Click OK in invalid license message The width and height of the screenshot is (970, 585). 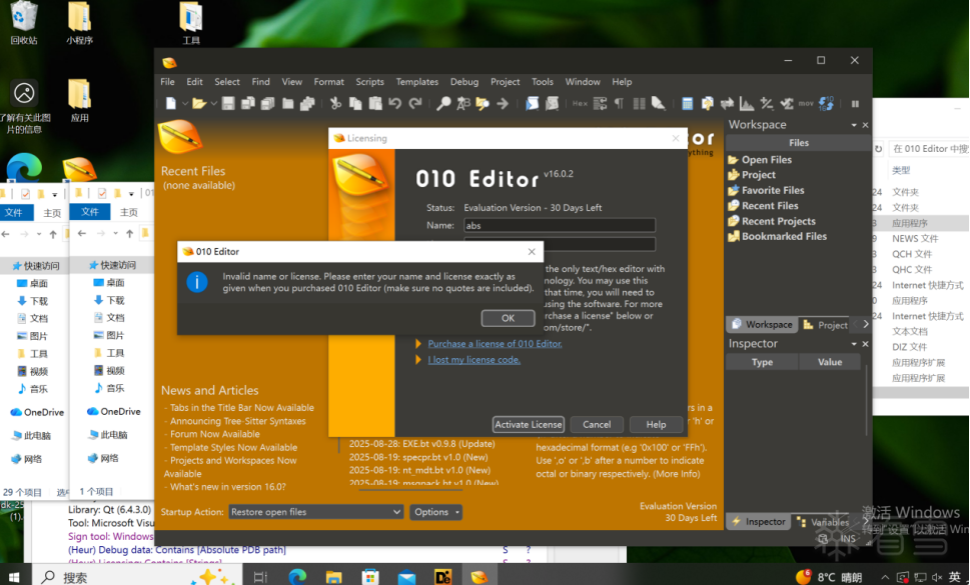pos(508,318)
